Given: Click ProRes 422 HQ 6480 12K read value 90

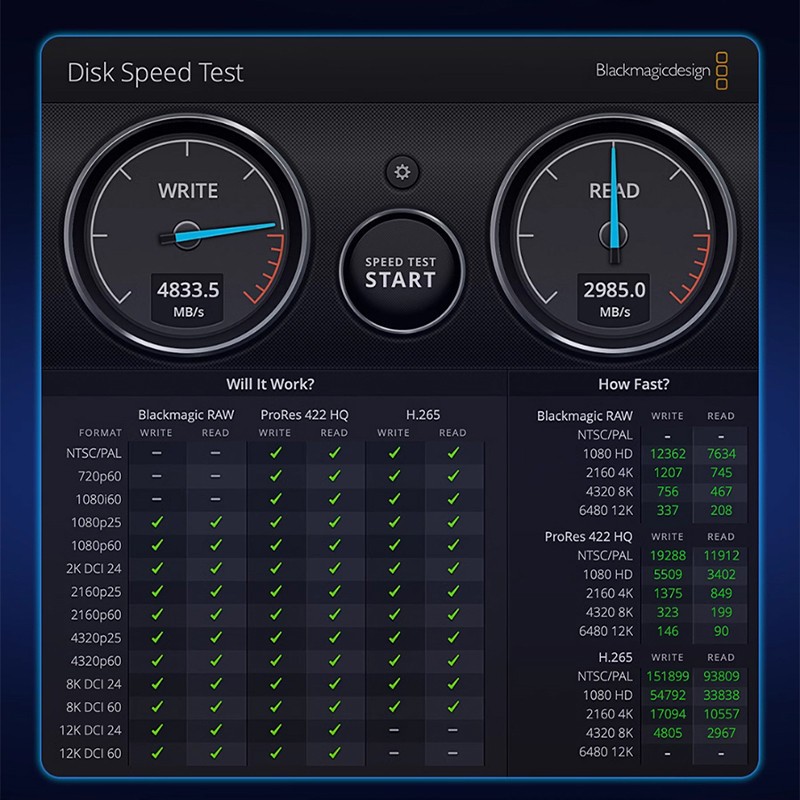Looking at the screenshot, I should (x=721, y=631).
